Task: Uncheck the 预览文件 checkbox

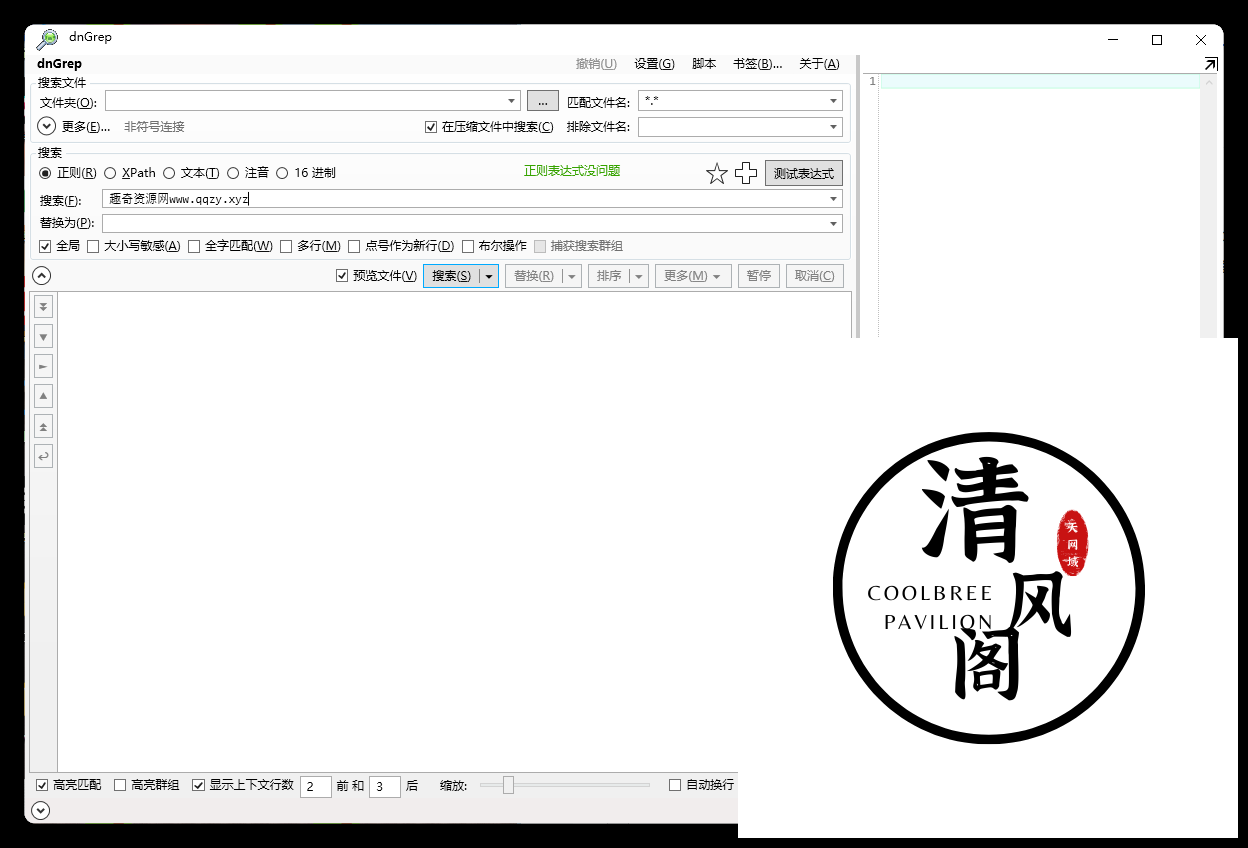Action: 342,276
